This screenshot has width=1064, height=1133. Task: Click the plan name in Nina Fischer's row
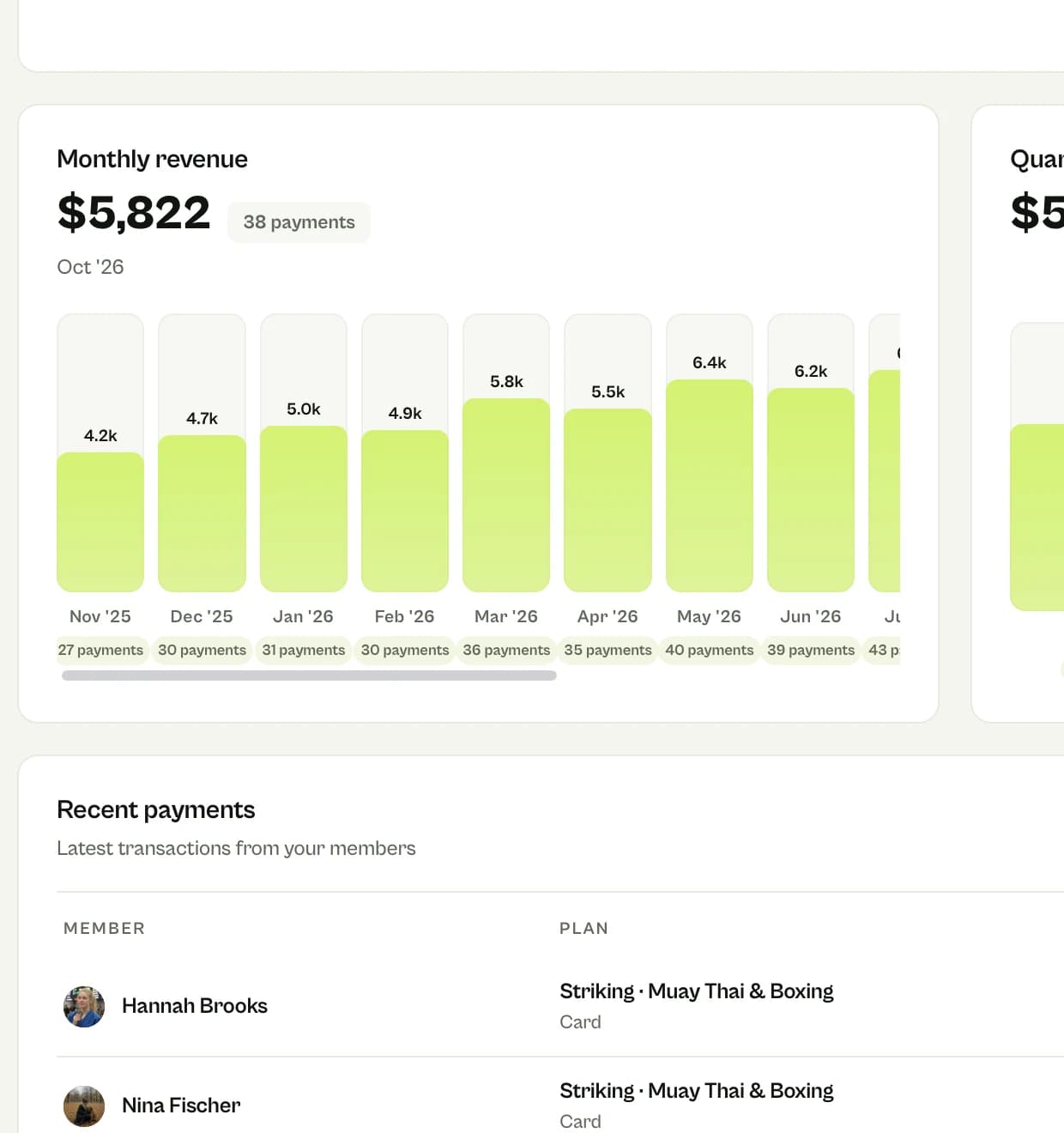click(697, 1091)
